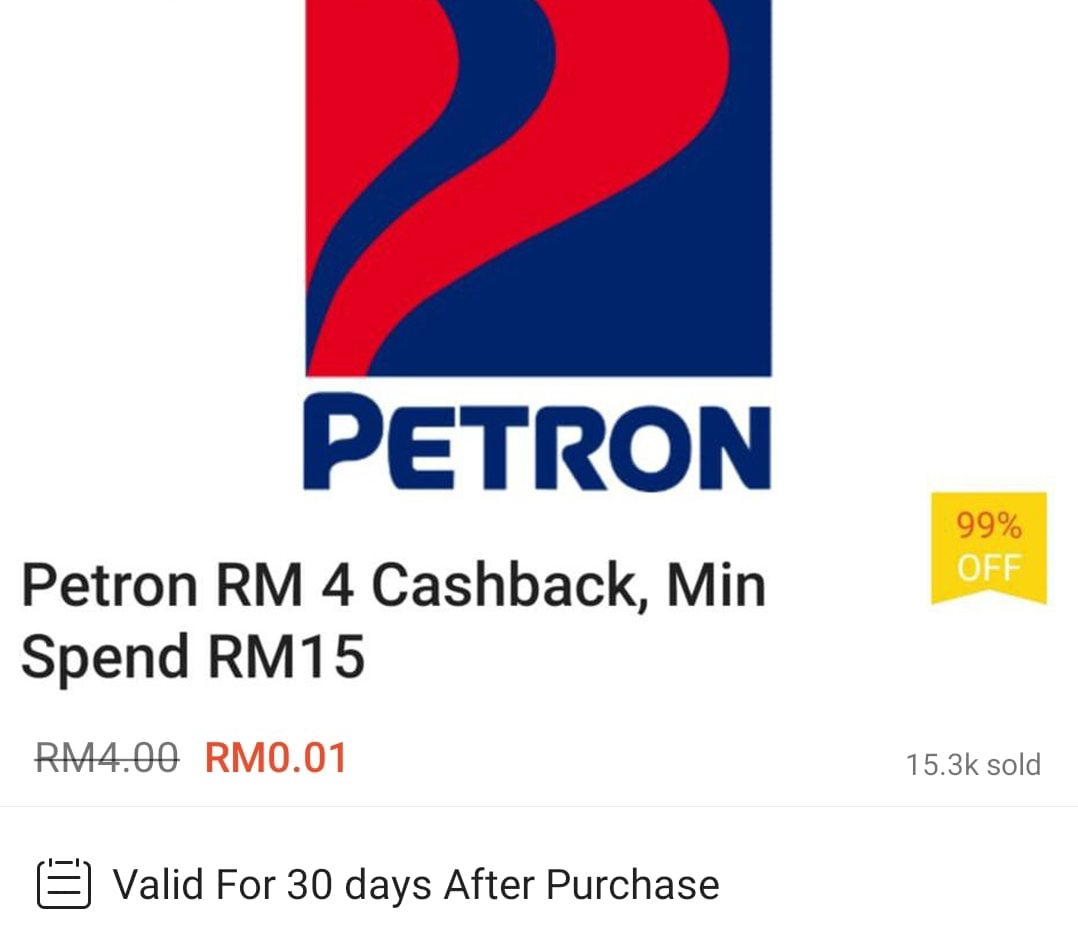1078x941 pixels.
Task: Click the white "OFF" text on badge
Action: 989,568
